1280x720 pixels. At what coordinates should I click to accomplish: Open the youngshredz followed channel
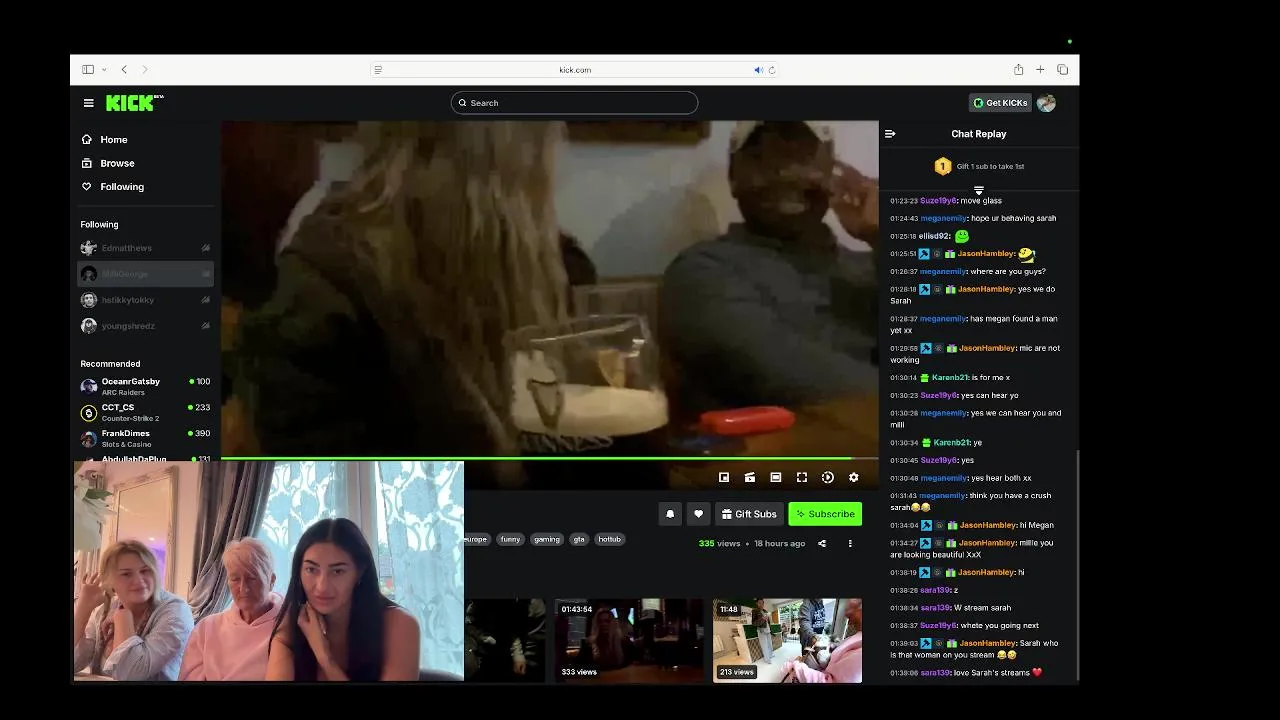146,326
